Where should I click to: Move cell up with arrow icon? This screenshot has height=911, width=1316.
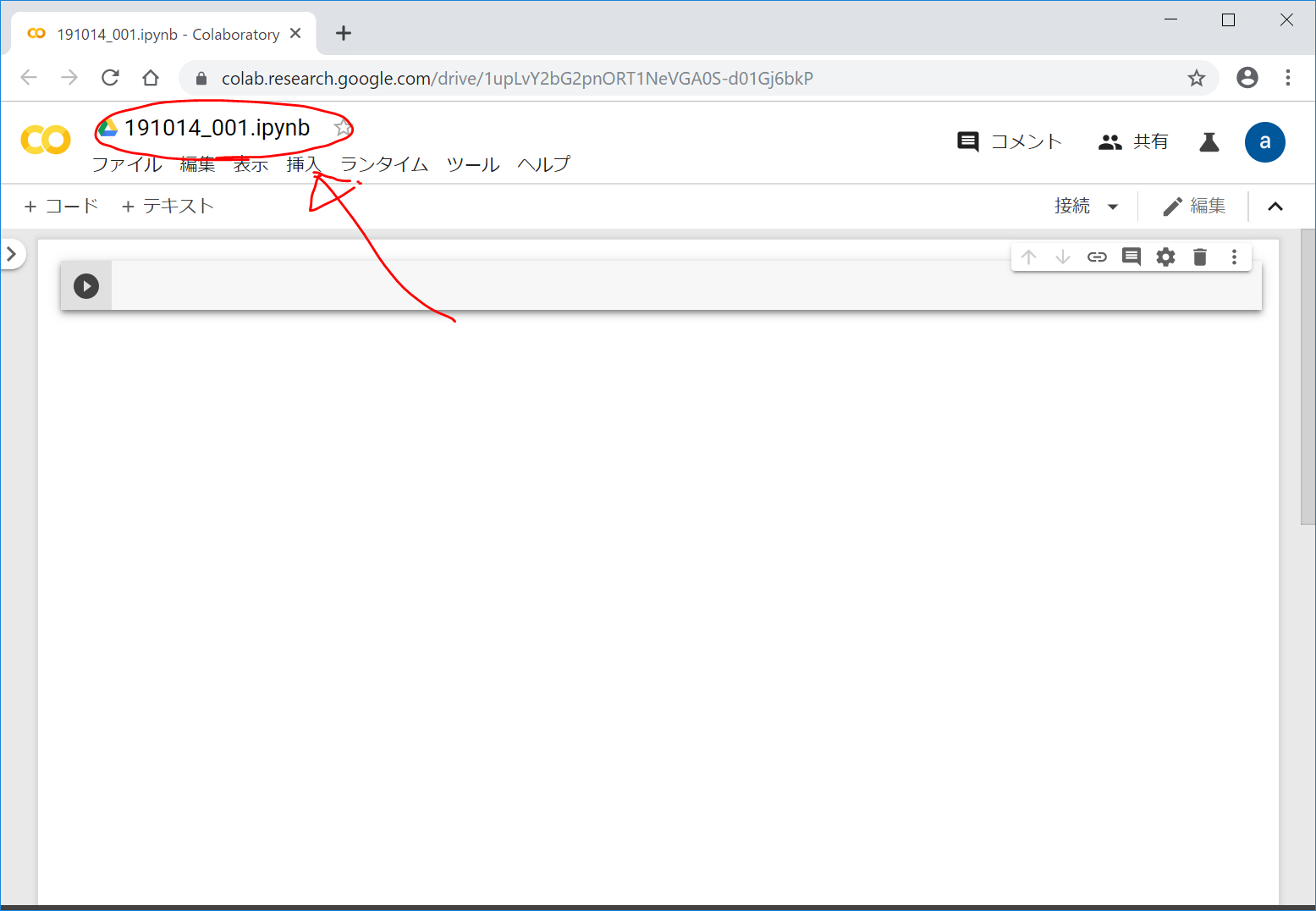[1028, 257]
